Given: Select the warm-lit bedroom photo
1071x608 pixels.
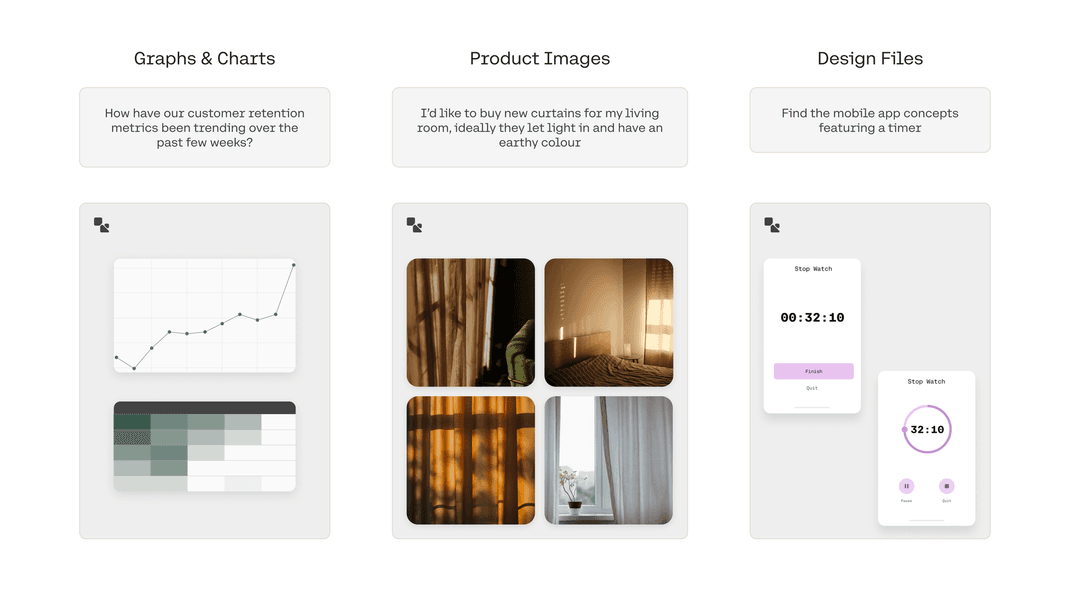Looking at the screenshot, I should [x=609, y=322].
